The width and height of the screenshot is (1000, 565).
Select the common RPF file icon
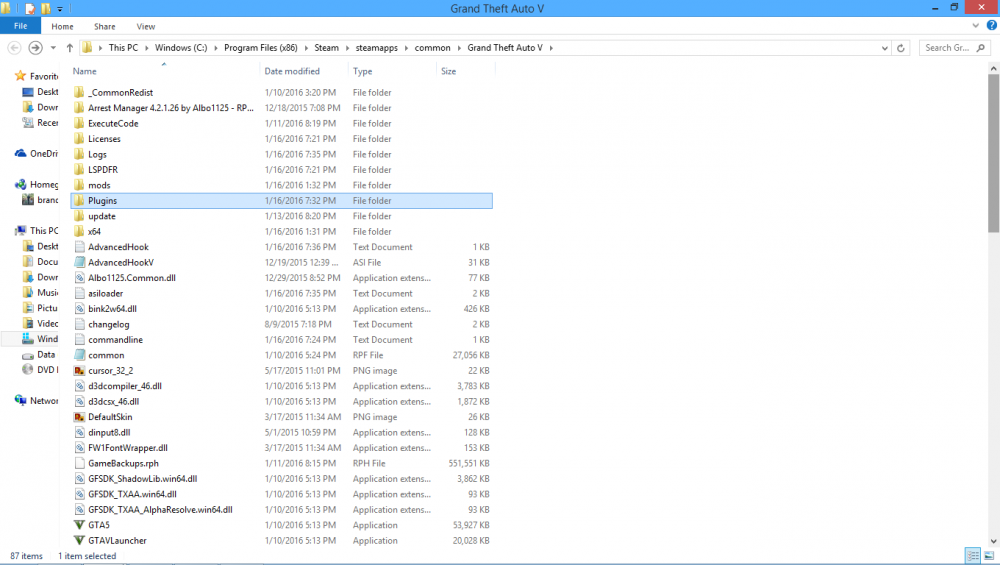tap(79, 355)
